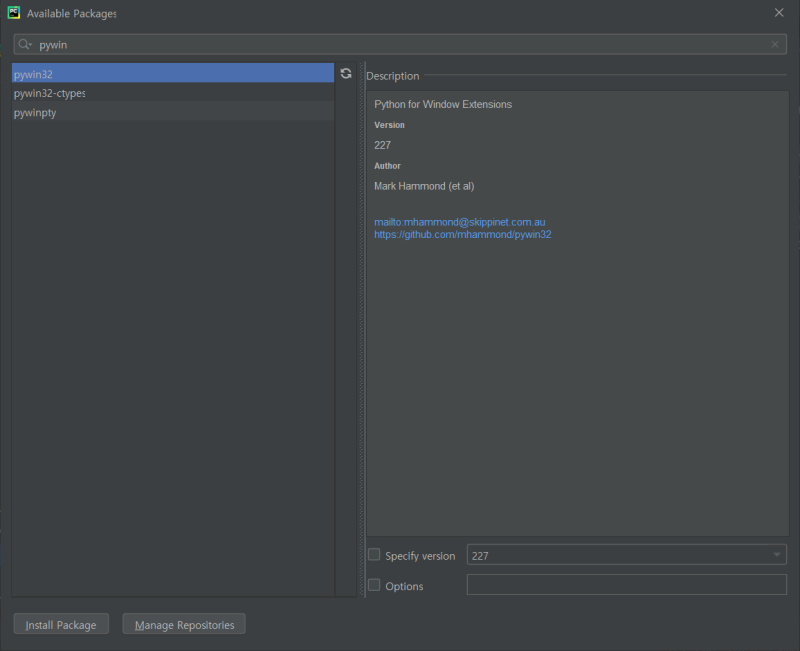The image size is (800, 651).
Task: Close the Available Packages dialog
Action: [x=779, y=13]
